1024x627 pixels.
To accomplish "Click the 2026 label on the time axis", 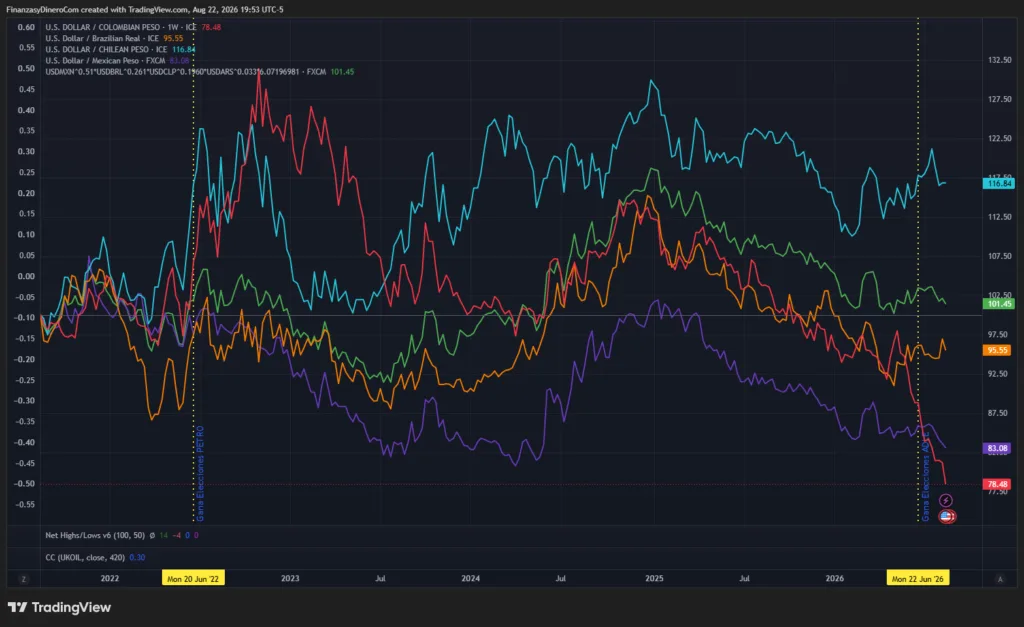I will pos(834,579).
